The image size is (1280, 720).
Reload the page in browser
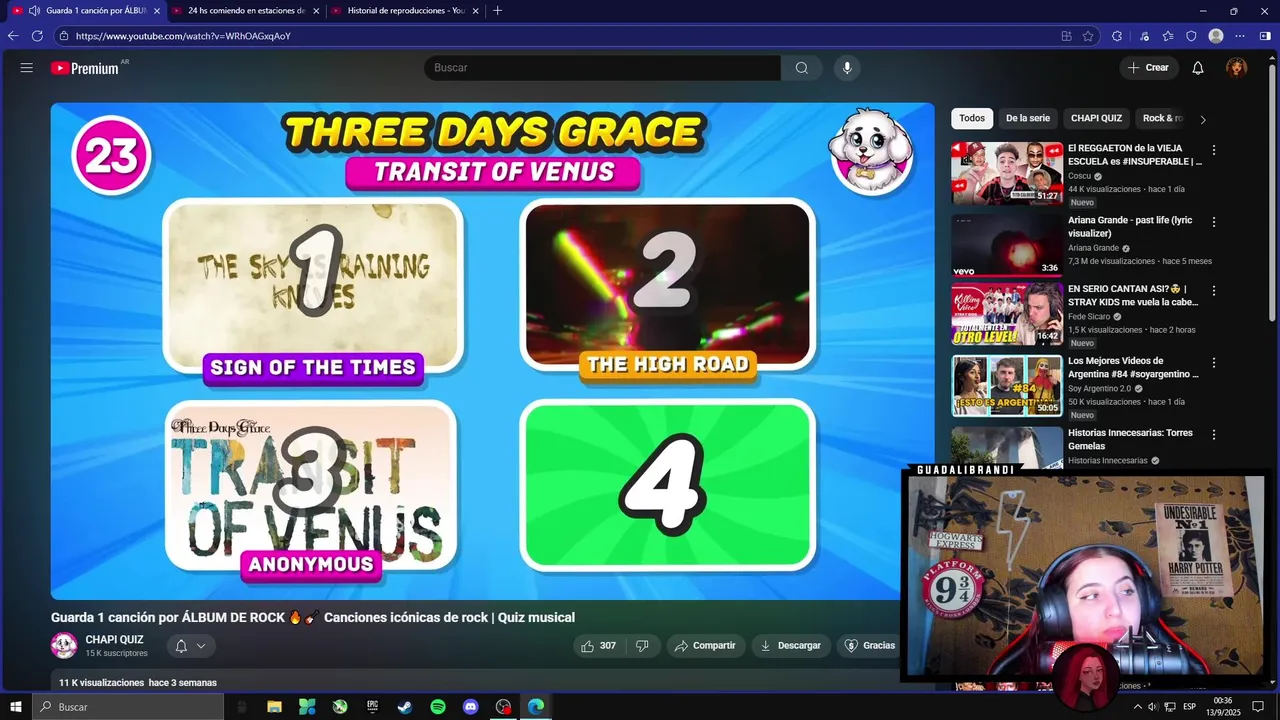(x=37, y=36)
